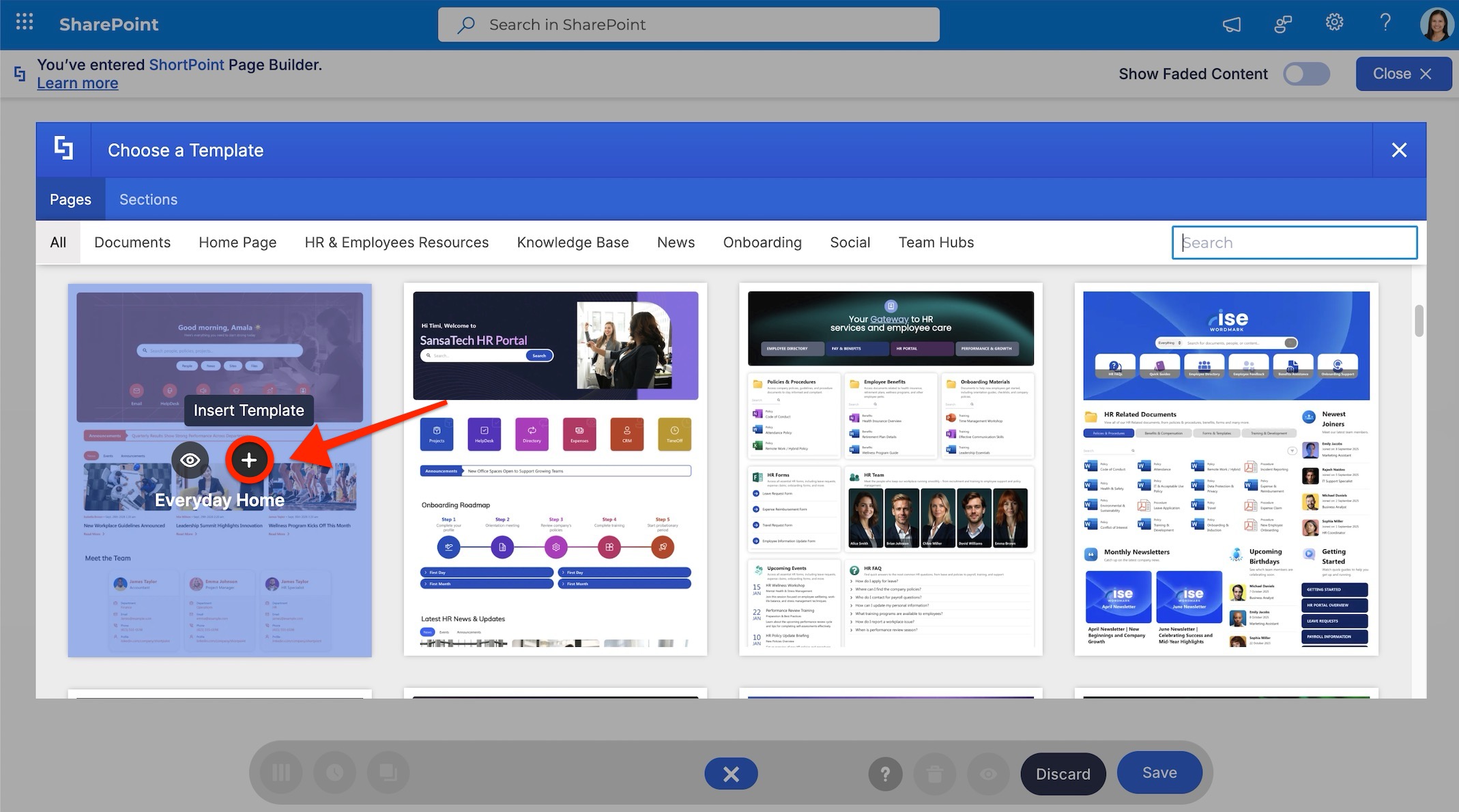Toggle Show Faded Content switch
This screenshot has width=1459, height=812.
point(1306,74)
